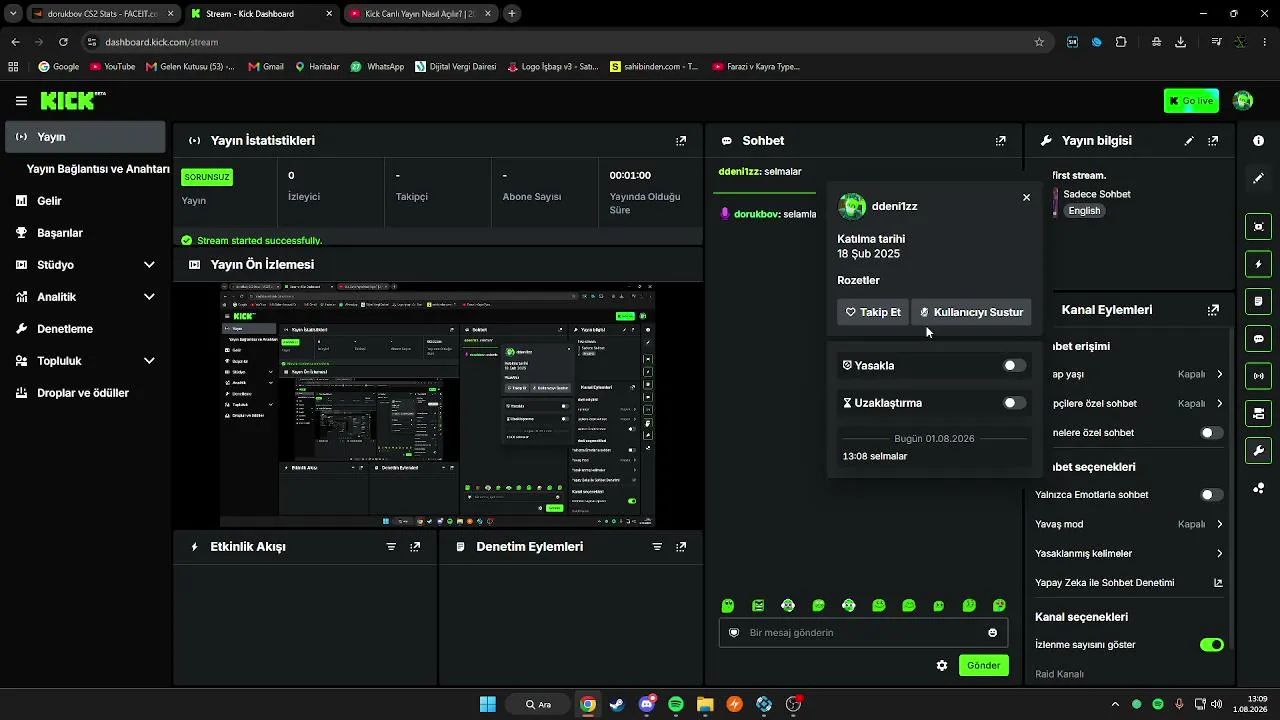Open Discord from the taskbar
1280x720 pixels.
click(647, 705)
